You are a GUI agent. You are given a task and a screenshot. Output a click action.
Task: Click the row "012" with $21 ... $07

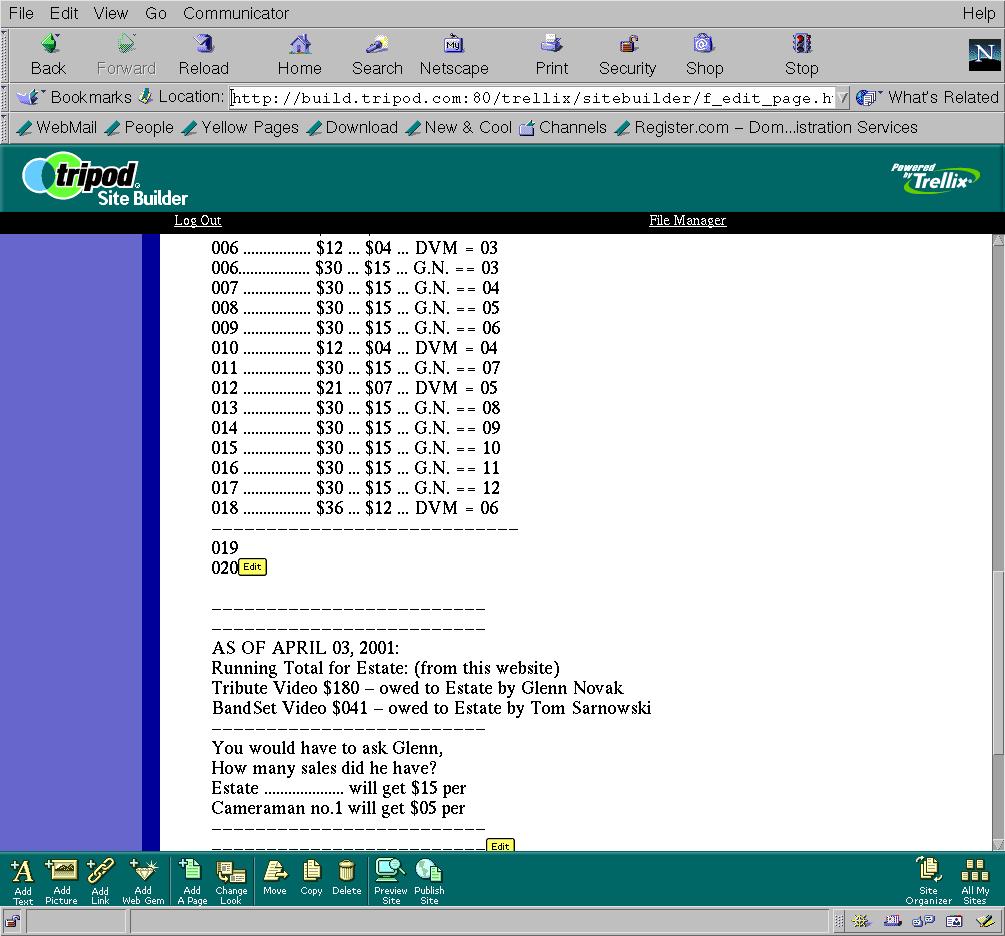[x=354, y=388]
